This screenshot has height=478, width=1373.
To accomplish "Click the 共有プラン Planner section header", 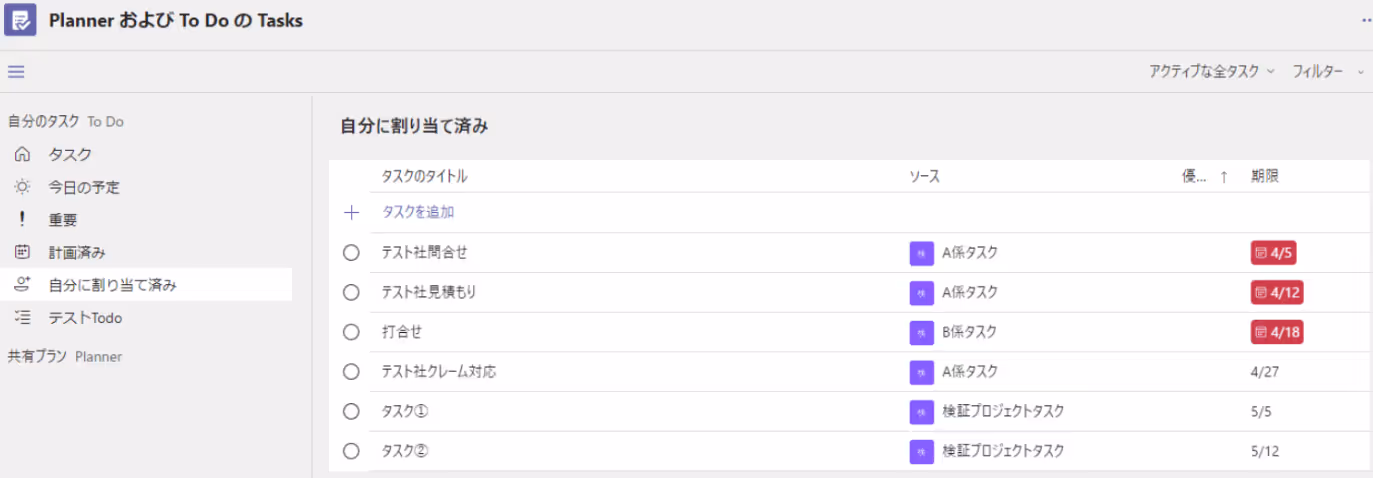I will point(65,356).
